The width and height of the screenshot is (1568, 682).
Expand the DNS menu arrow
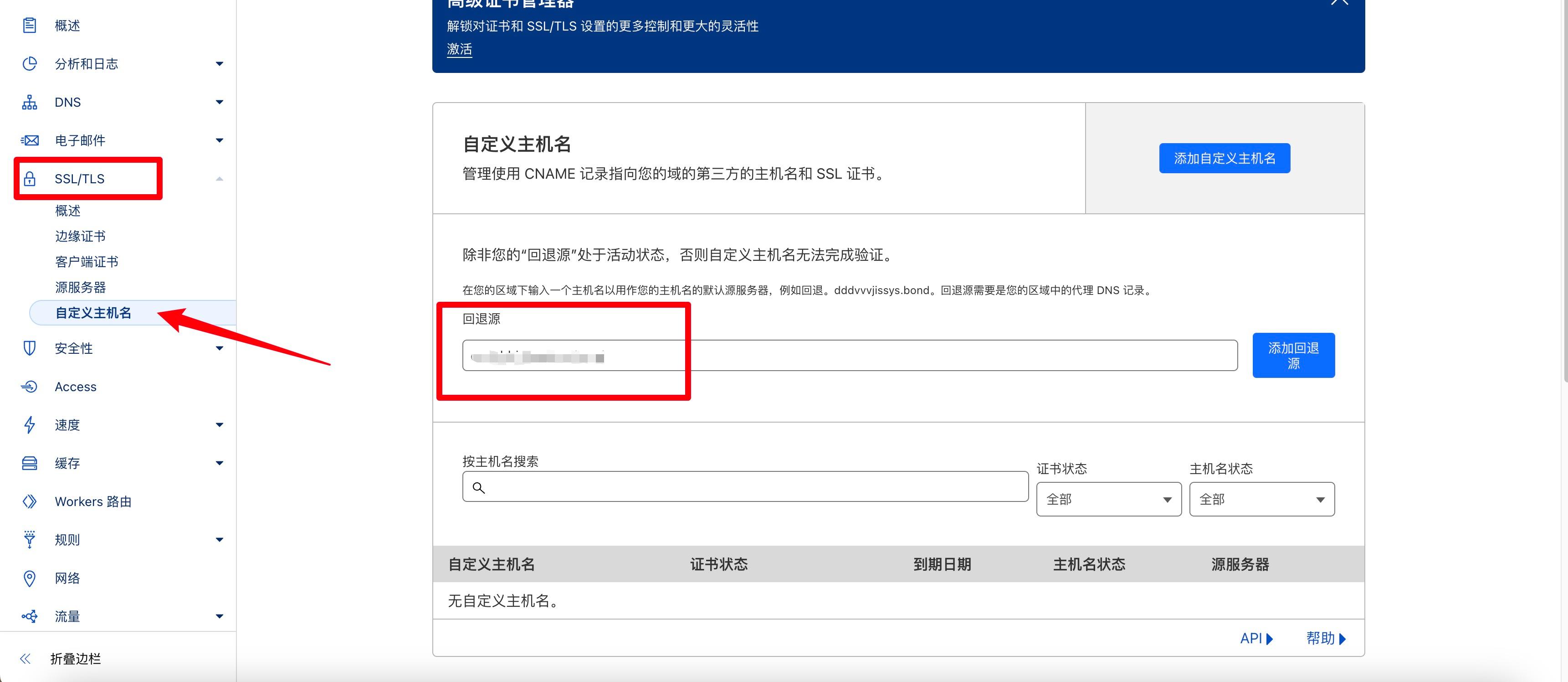point(219,102)
